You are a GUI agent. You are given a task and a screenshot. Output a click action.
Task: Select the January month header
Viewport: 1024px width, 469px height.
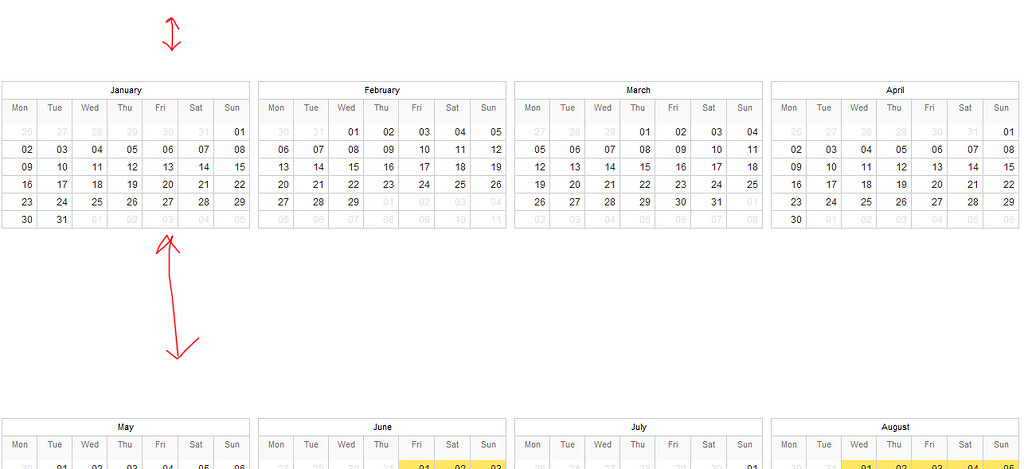click(x=125, y=90)
